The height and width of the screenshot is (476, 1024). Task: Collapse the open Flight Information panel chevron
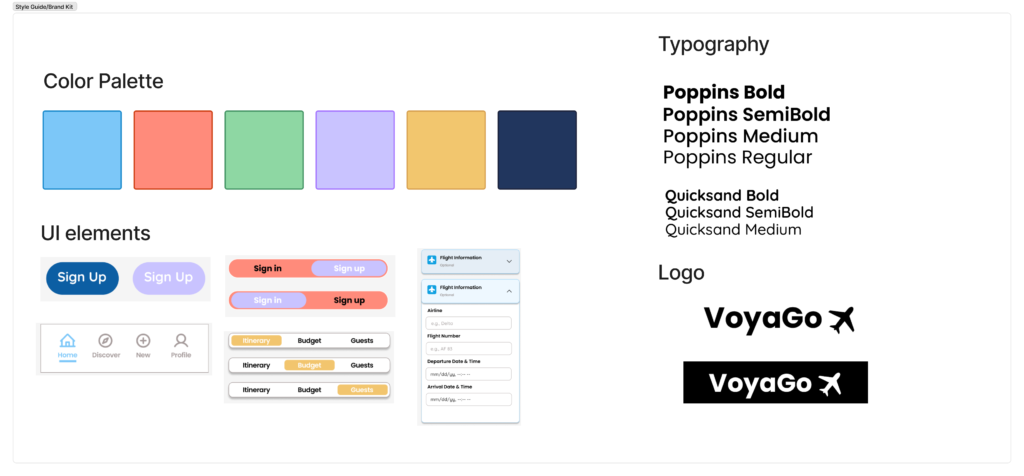tap(509, 290)
